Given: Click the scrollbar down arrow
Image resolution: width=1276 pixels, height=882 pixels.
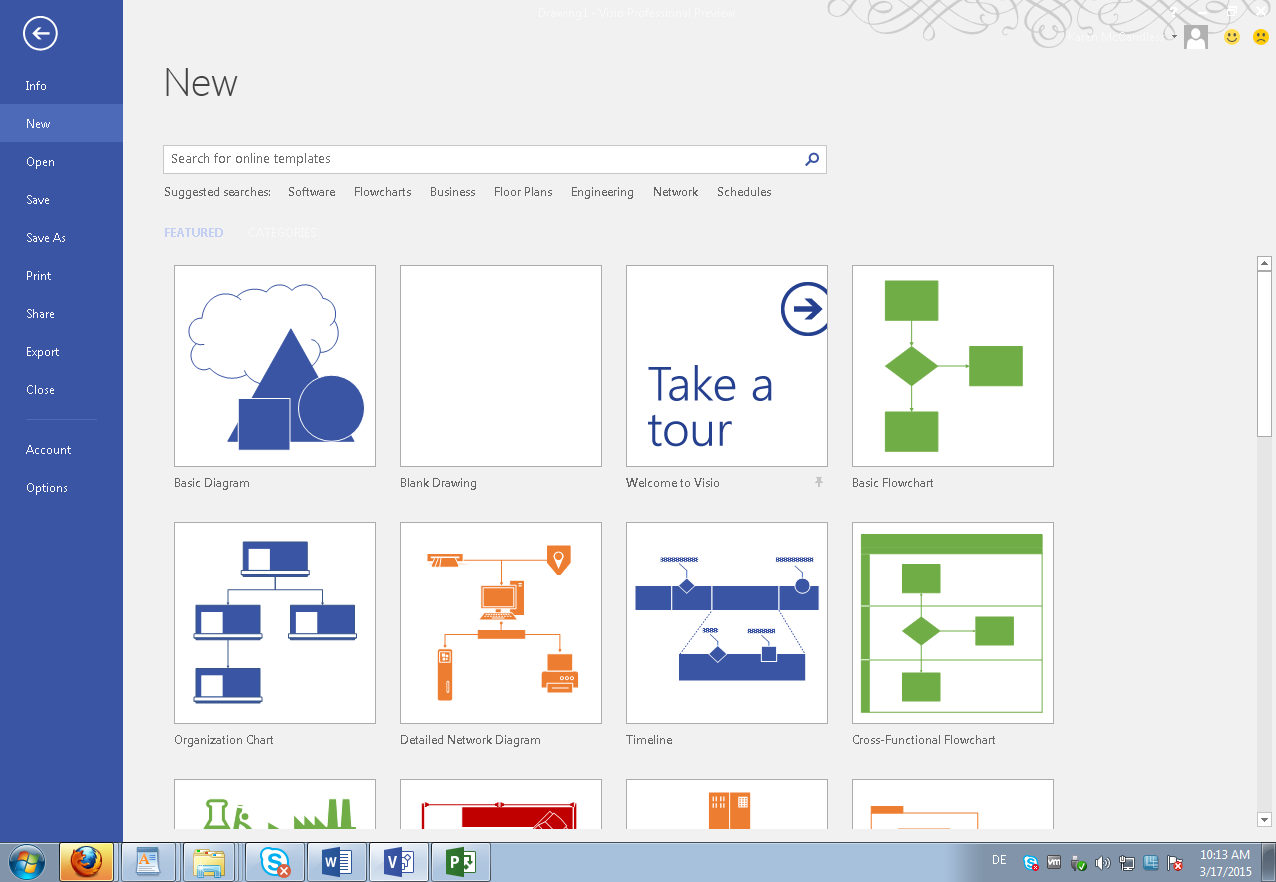Looking at the screenshot, I should [x=1264, y=819].
